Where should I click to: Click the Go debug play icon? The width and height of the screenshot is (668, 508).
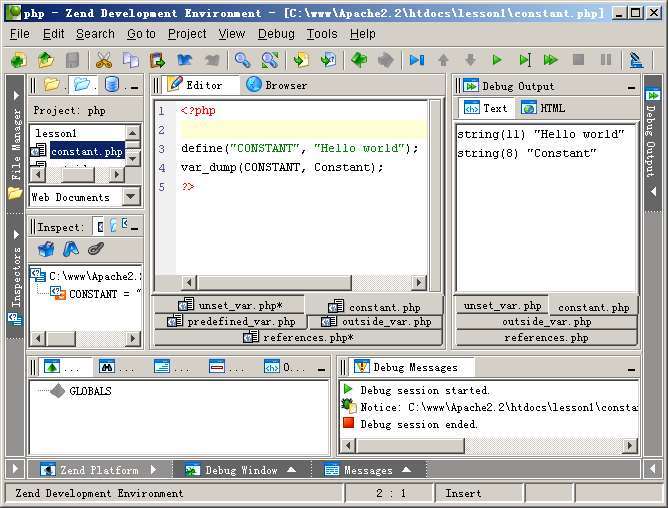pos(497,60)
